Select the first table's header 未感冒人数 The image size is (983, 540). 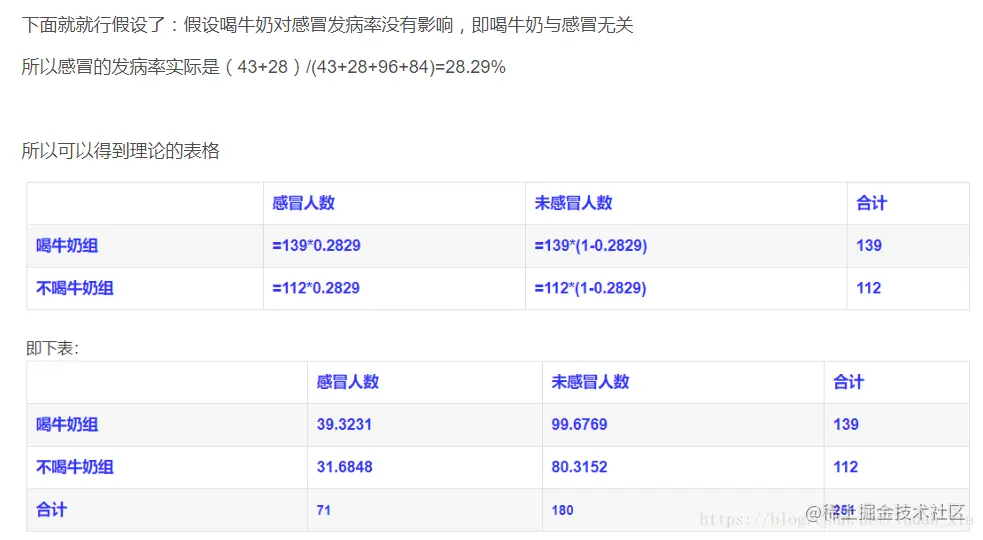573,203
